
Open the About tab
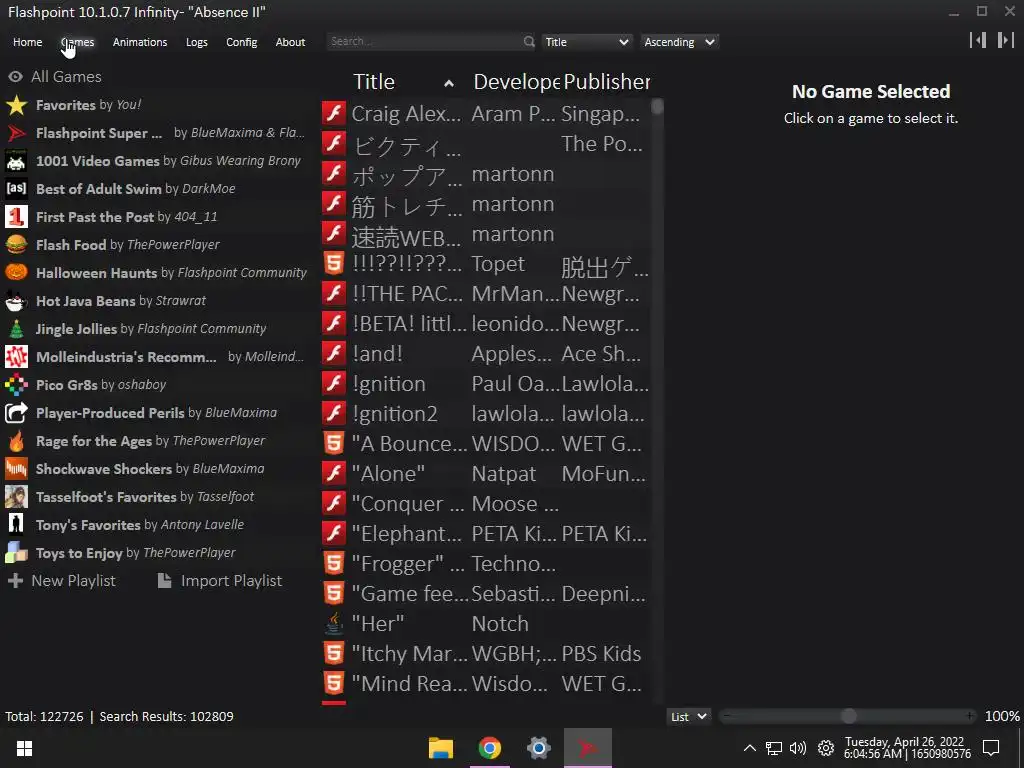pos(290,42)
